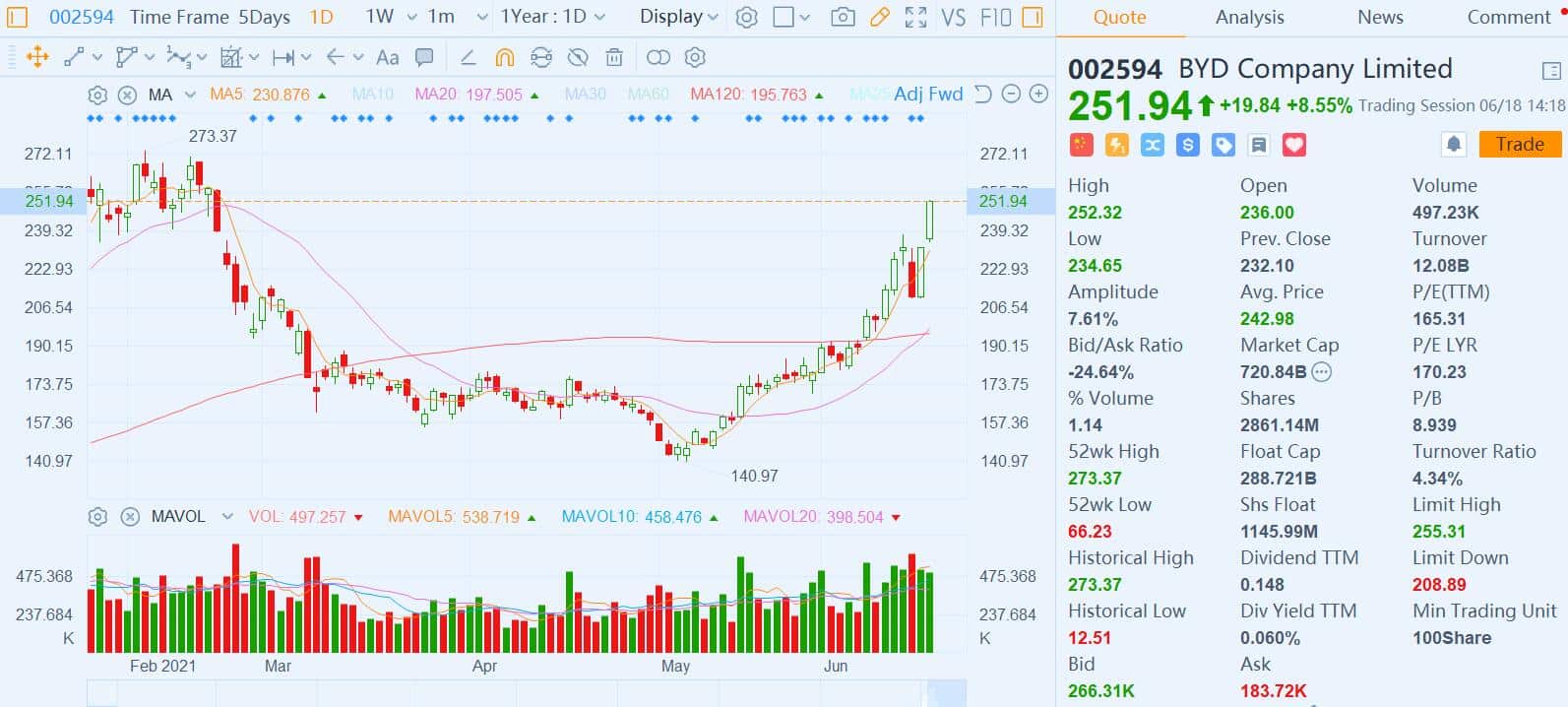Open the MAVOL indicator dropdown
Image resolution: width=1568 pixels, height=707 pixels.
(x=226, y=517)
